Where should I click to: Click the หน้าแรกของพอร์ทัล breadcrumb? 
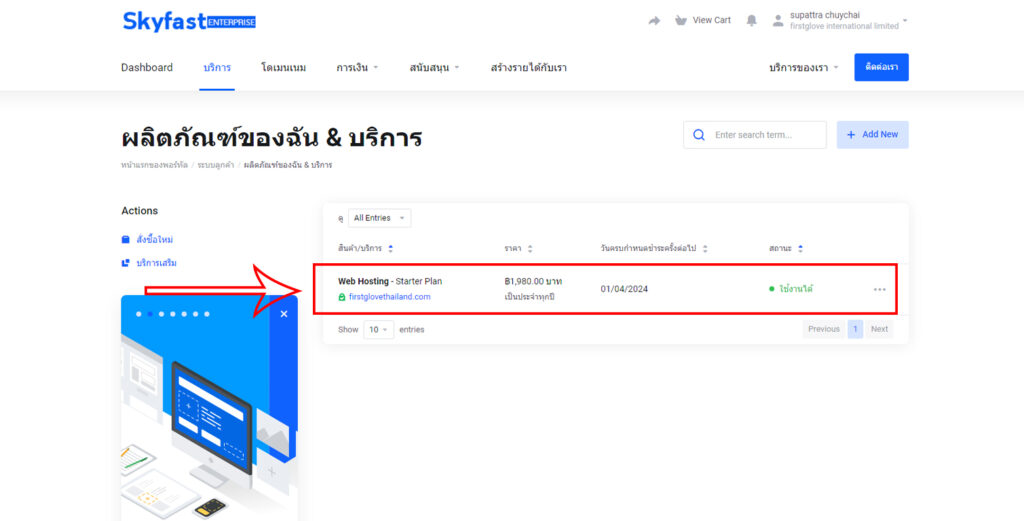tap(154, 165)
